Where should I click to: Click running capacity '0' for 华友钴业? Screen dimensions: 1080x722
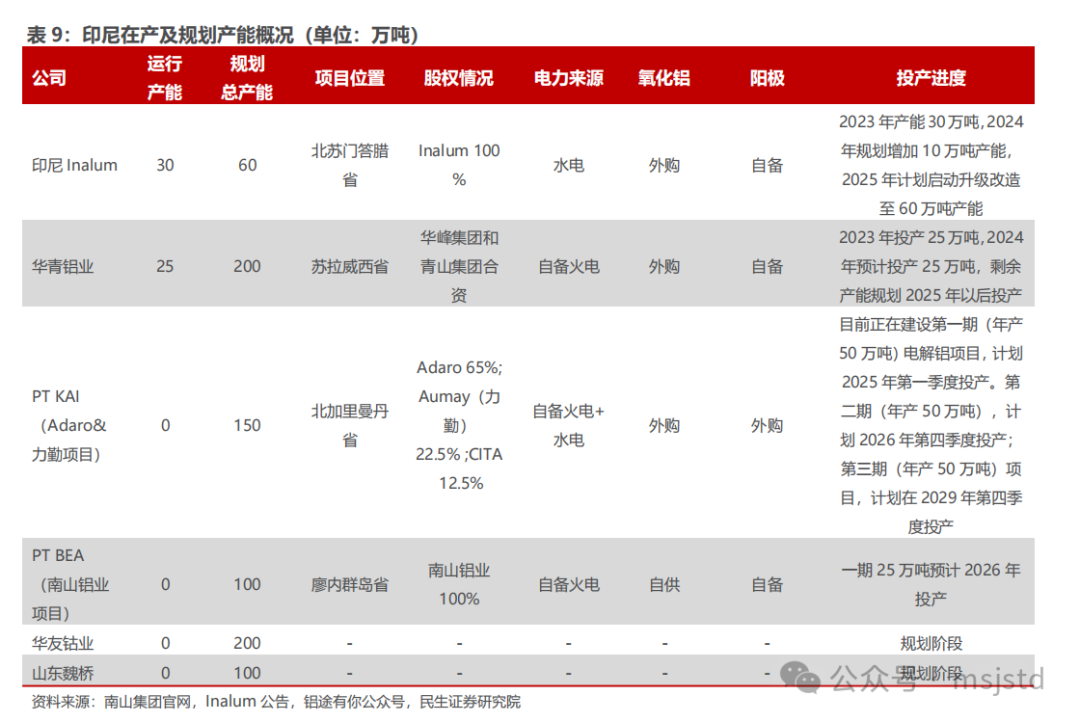click(x=165, y=643)
